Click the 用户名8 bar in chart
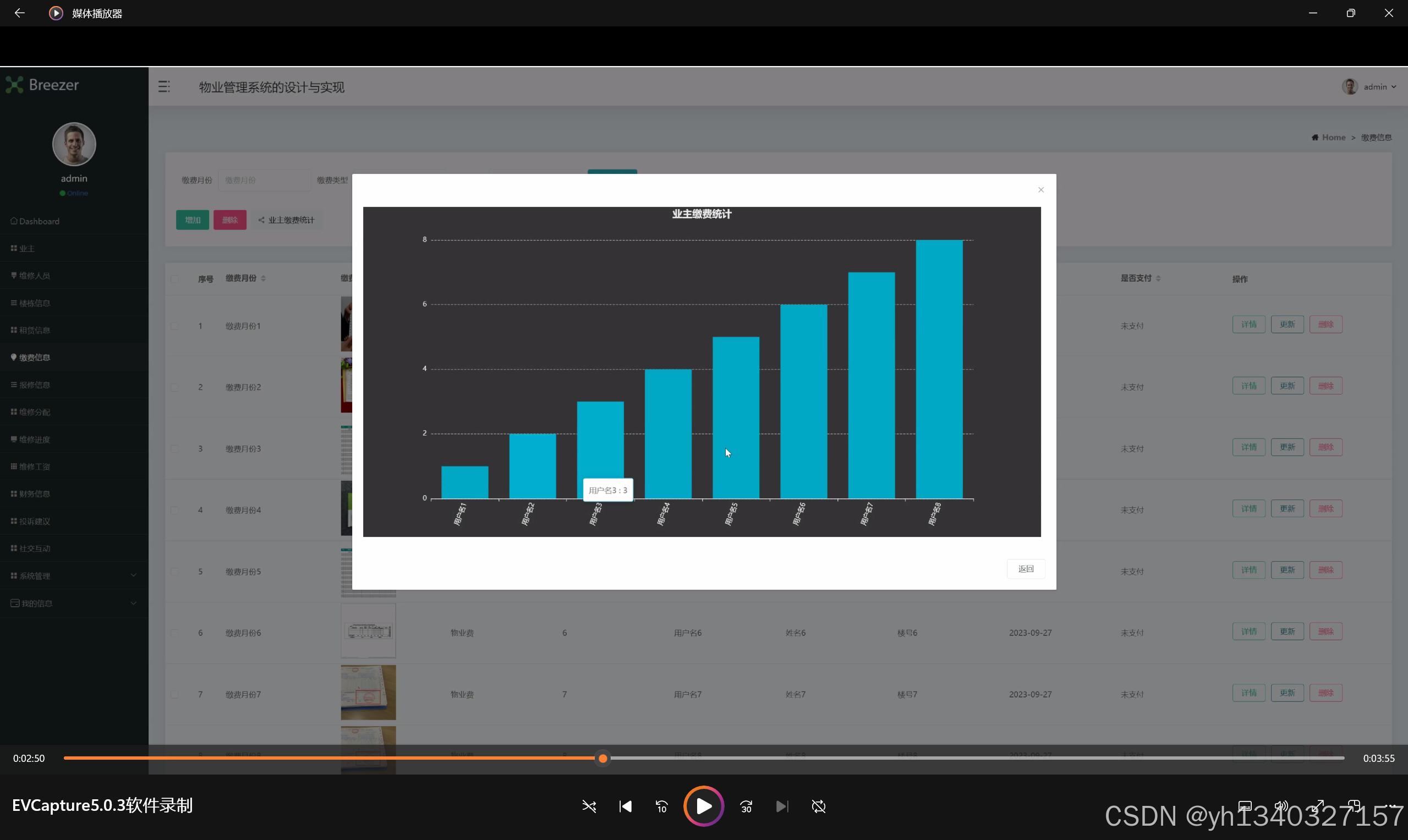Screen dimensions: 1408x840 pyautogui.click(x=939, y=369)
